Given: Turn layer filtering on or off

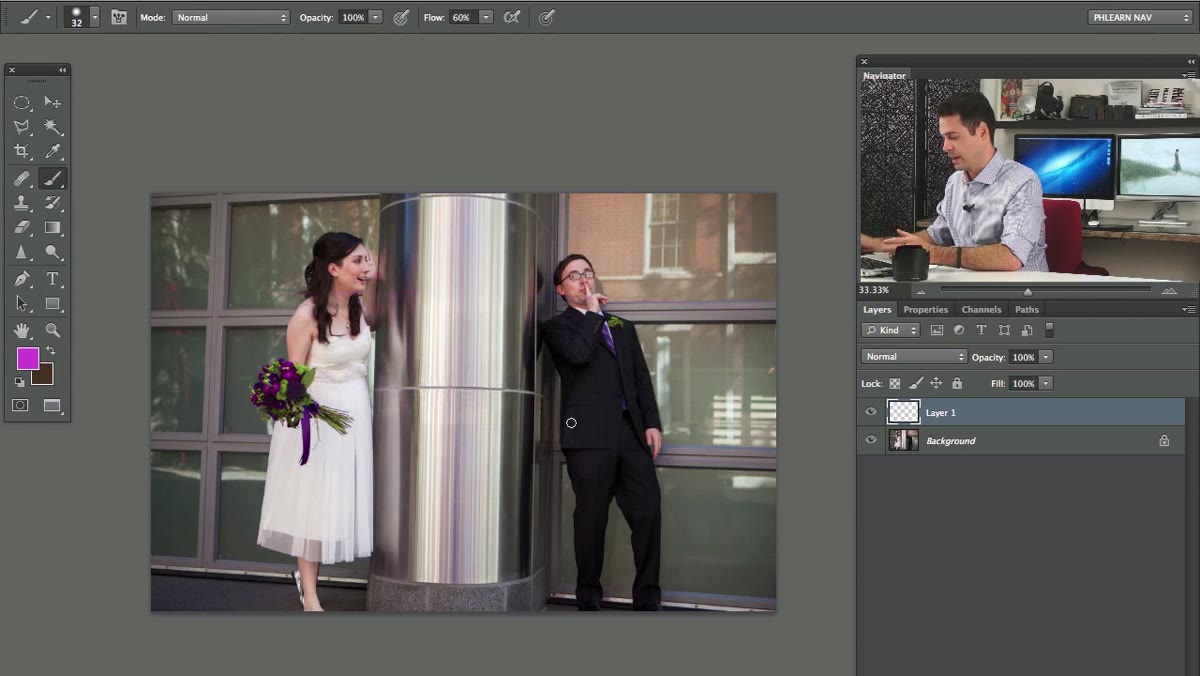Looking at the screenshot, I should click(1049, 329).
